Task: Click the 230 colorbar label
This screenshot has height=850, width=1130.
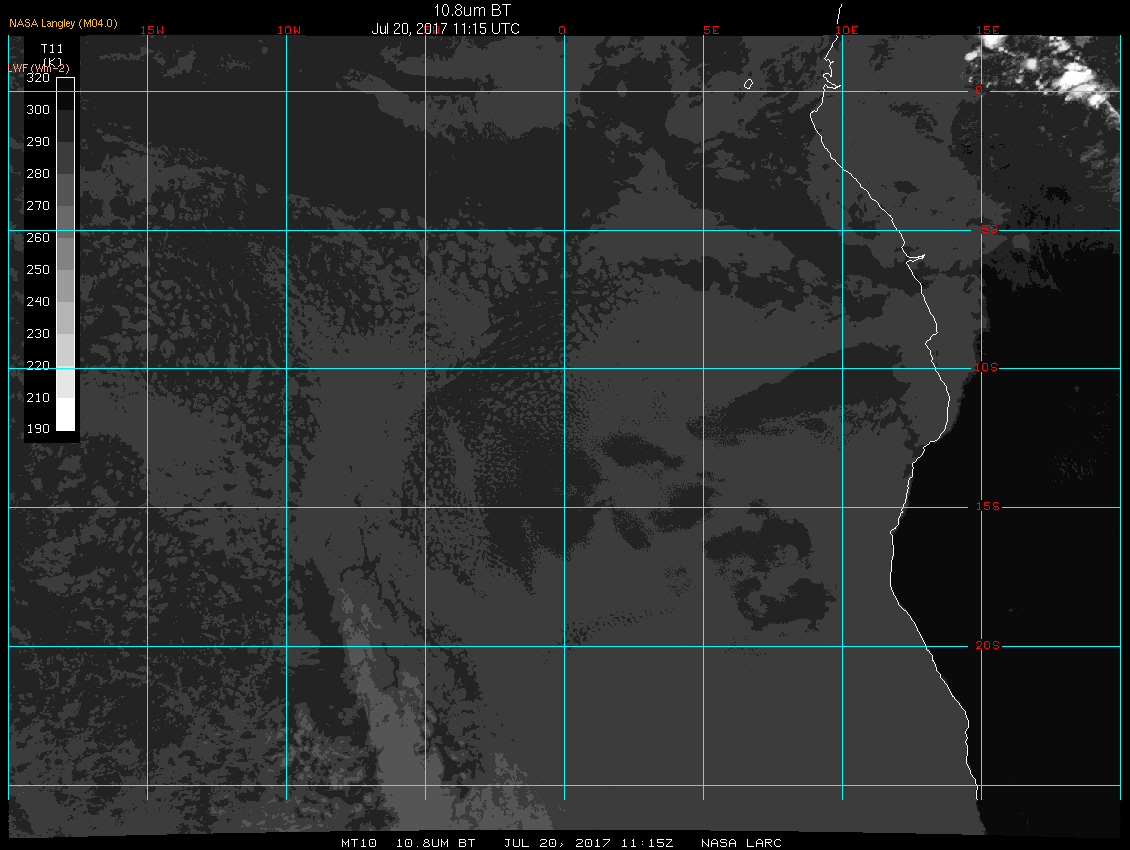Action: (38, 334)
